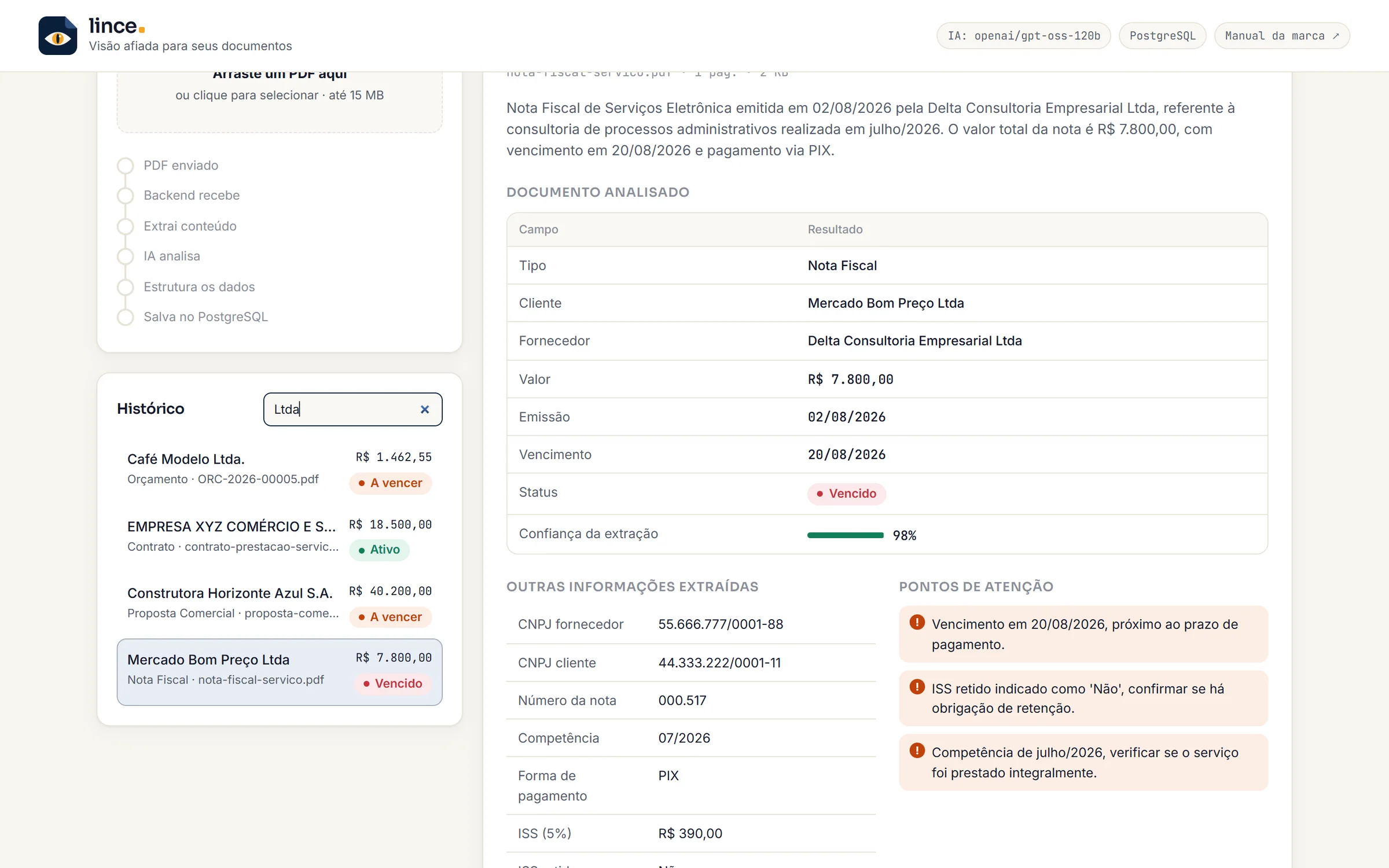The image size is (1389, 868).
Task: Click the IA analisa step circle
Action: coord(126,256)
